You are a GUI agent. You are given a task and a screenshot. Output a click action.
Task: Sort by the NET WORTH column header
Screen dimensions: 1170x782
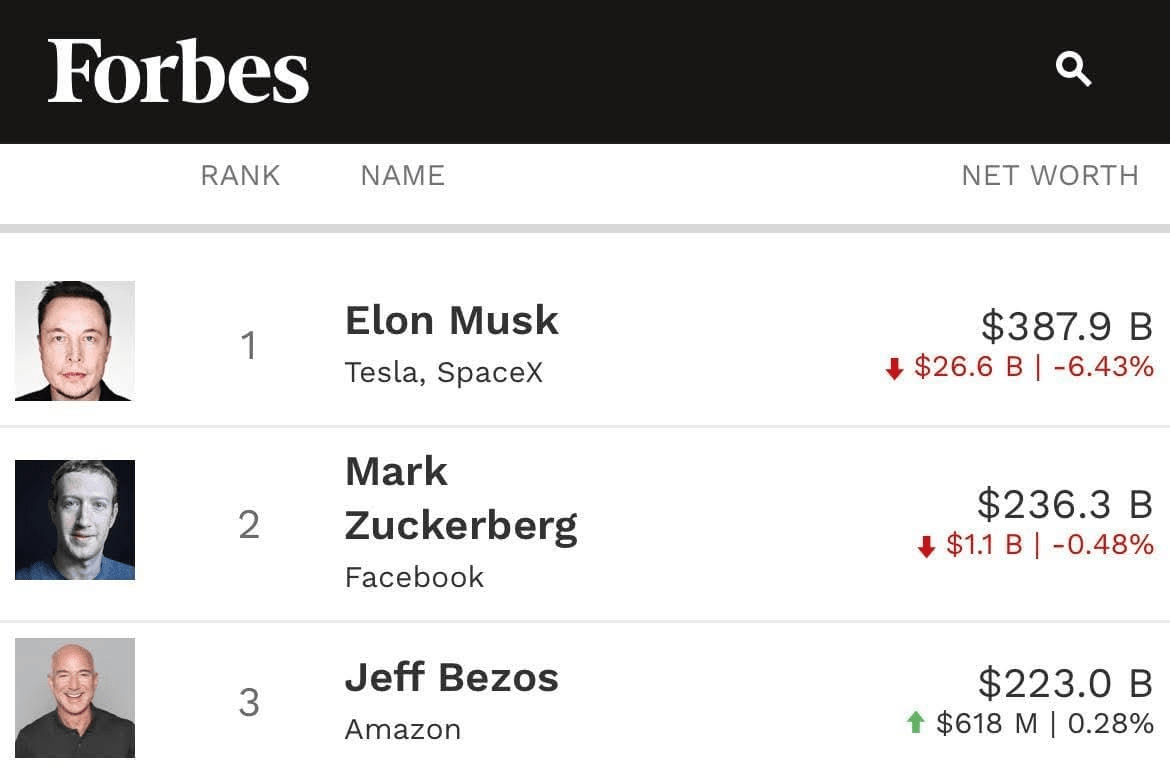pyautogui.click(x=1050, y=176)
